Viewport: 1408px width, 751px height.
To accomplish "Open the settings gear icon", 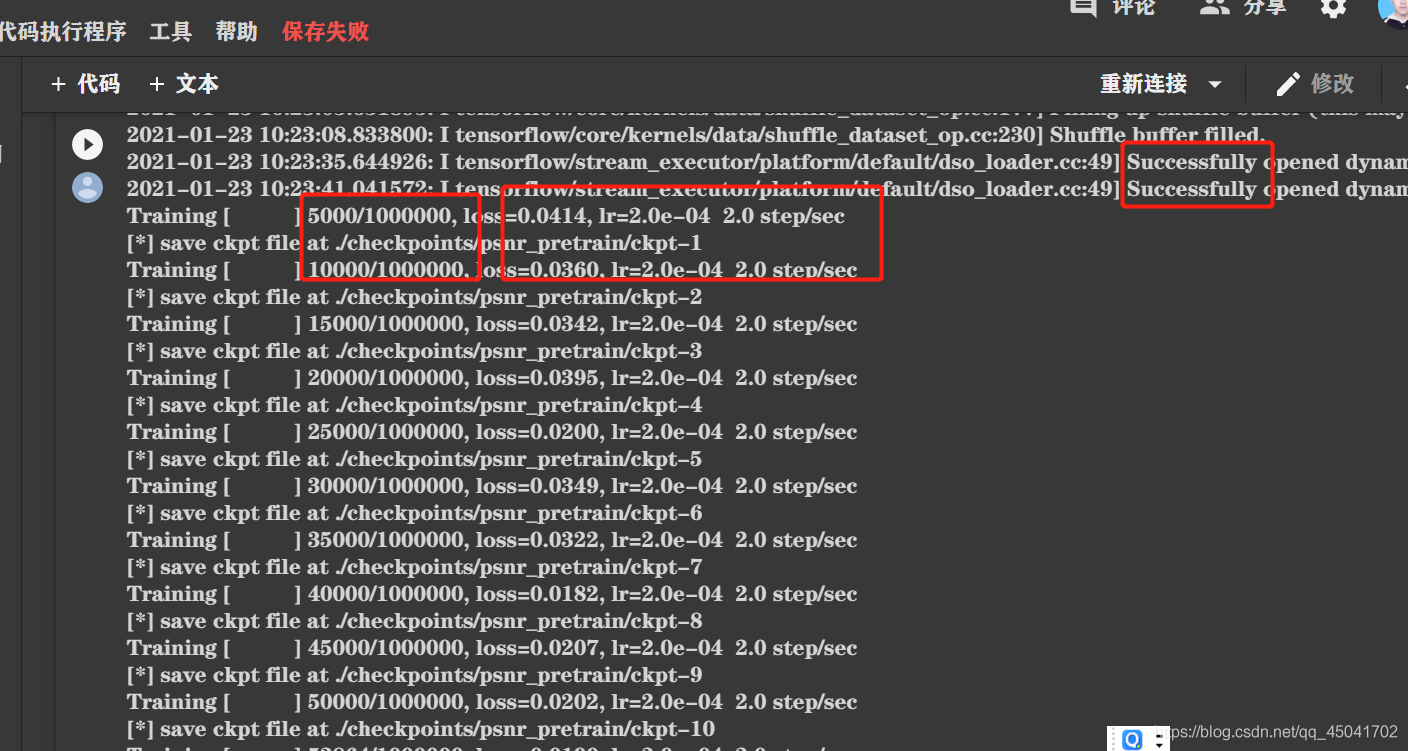I will pyautogui.click(x=1333, y=8).
